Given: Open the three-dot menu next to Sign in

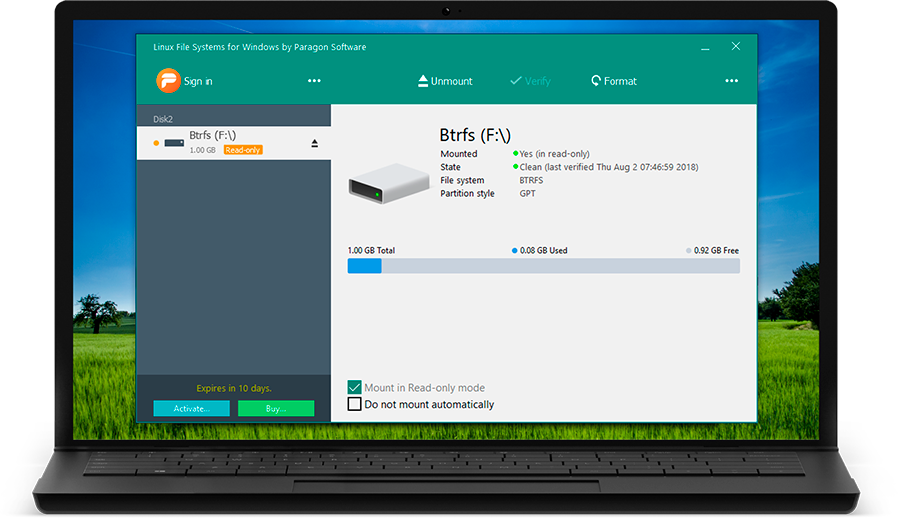Looking at the screenshot, I should (314, 81).
